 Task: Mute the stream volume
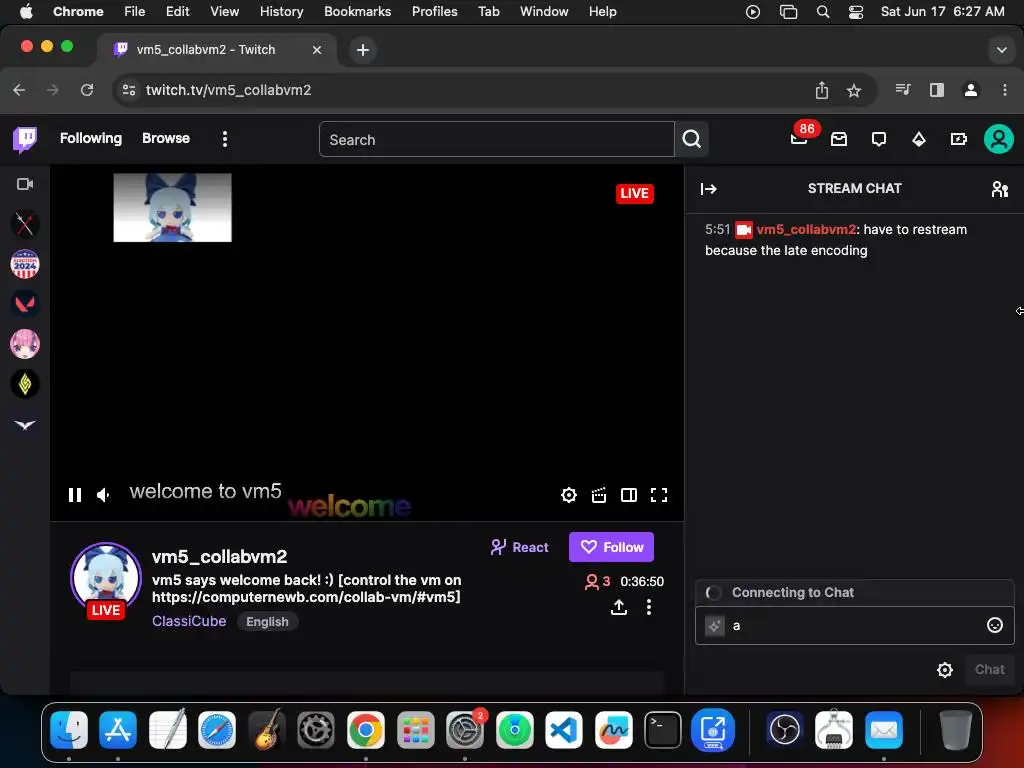pyautogui.click(x=103, y=495)
